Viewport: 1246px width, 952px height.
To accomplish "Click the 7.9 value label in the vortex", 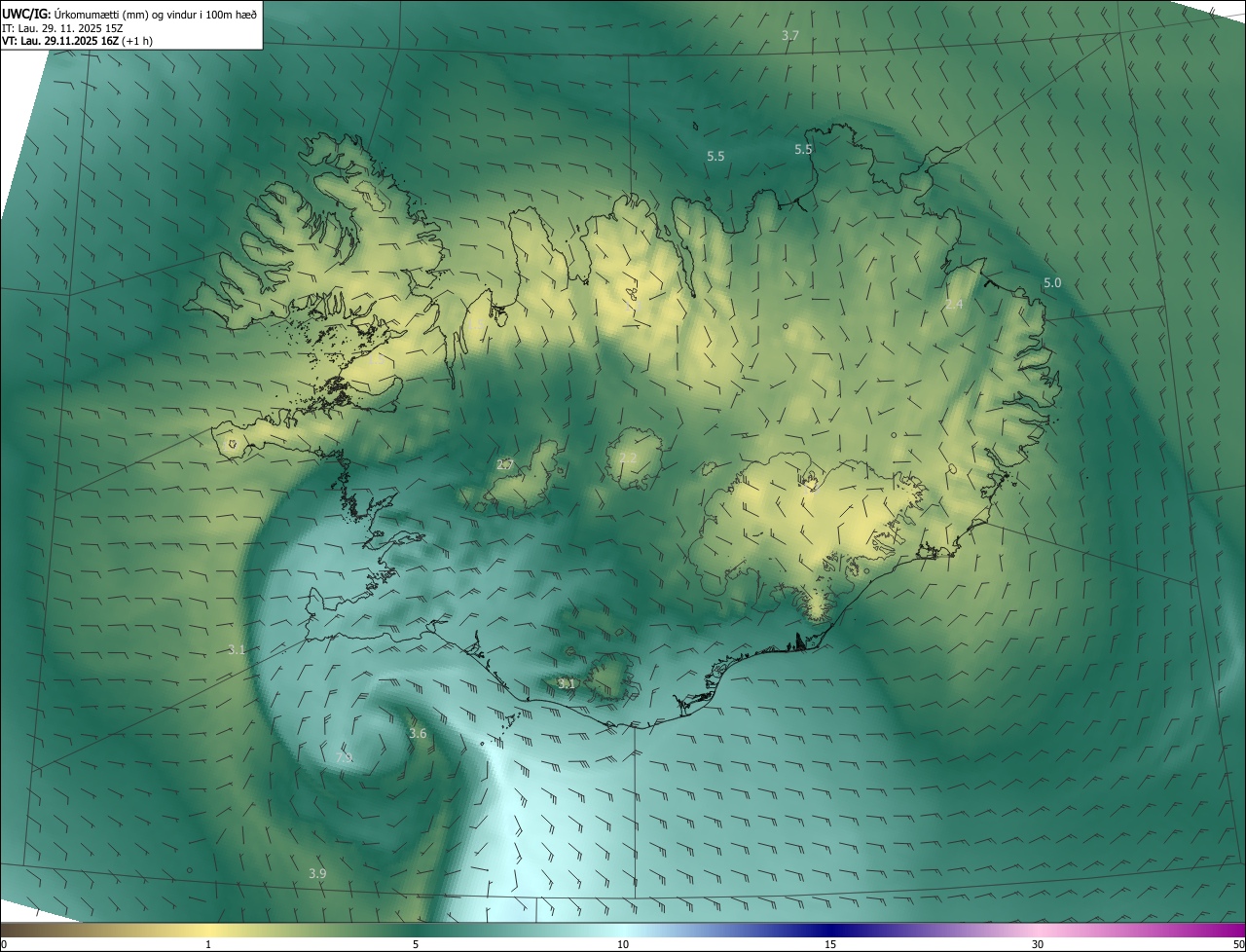I will coord(344,757).
